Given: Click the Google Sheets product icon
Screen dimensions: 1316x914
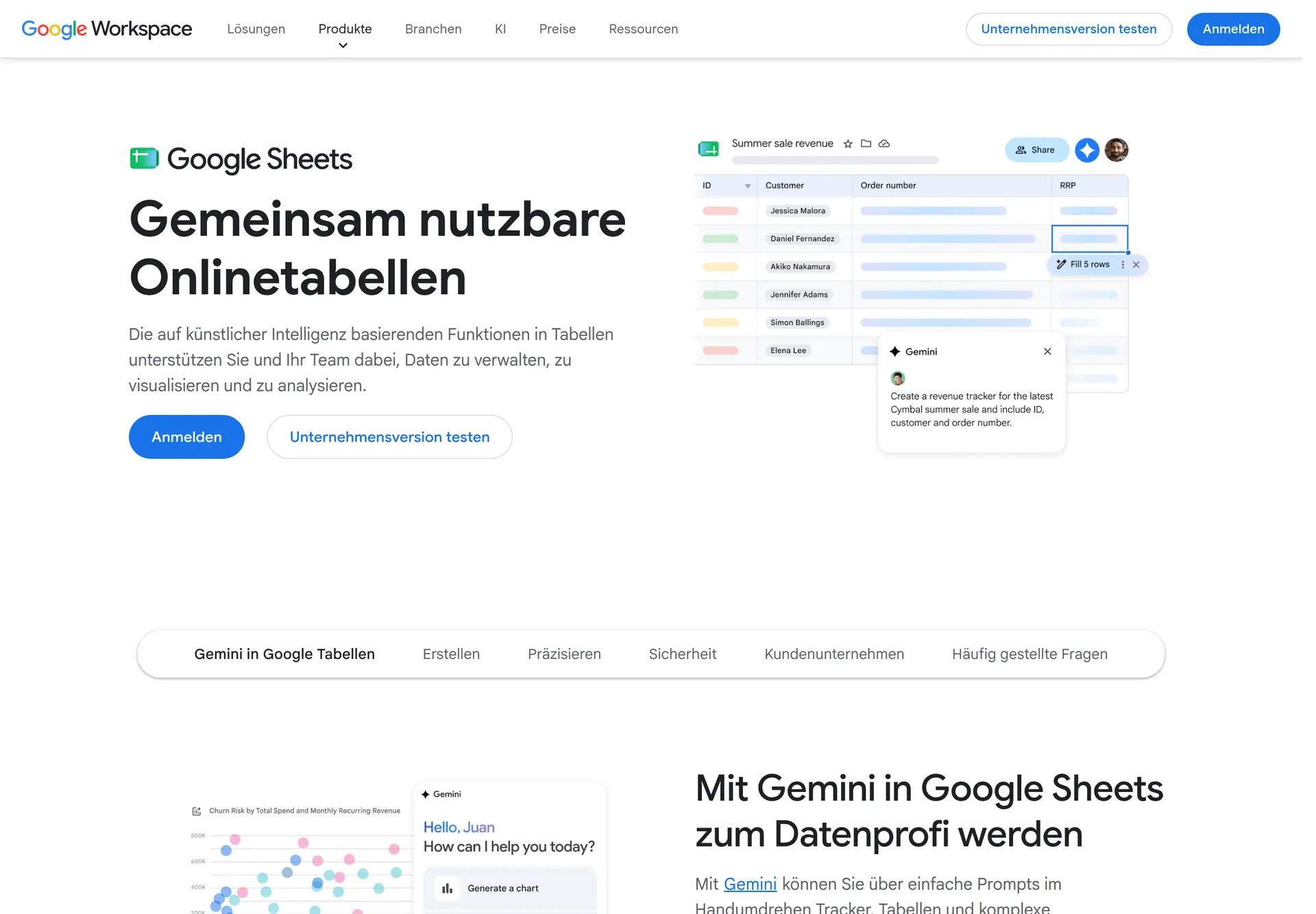Looking at the screenshot, I should pos(144,158).
